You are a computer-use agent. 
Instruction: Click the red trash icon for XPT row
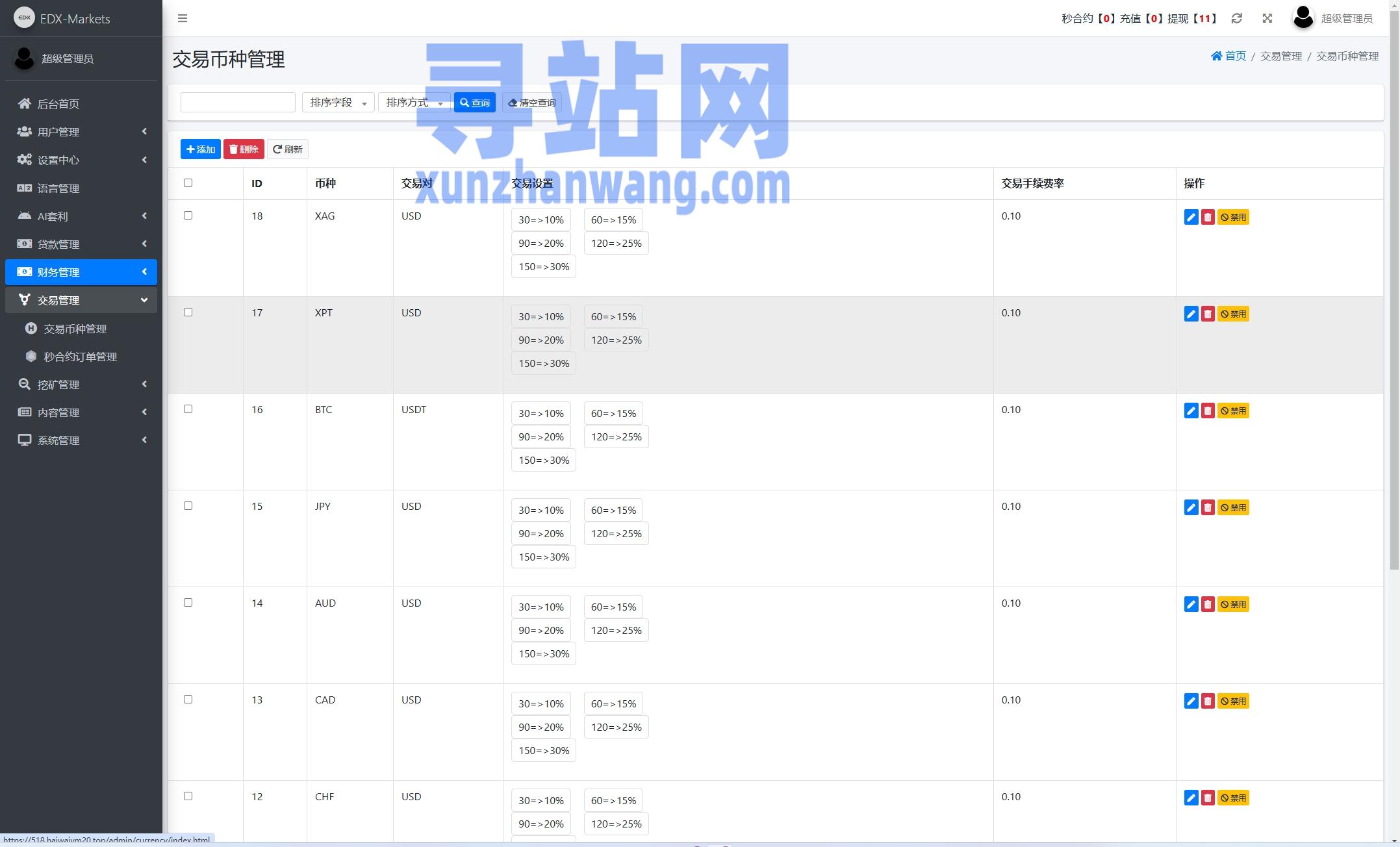coord(1208,314)
